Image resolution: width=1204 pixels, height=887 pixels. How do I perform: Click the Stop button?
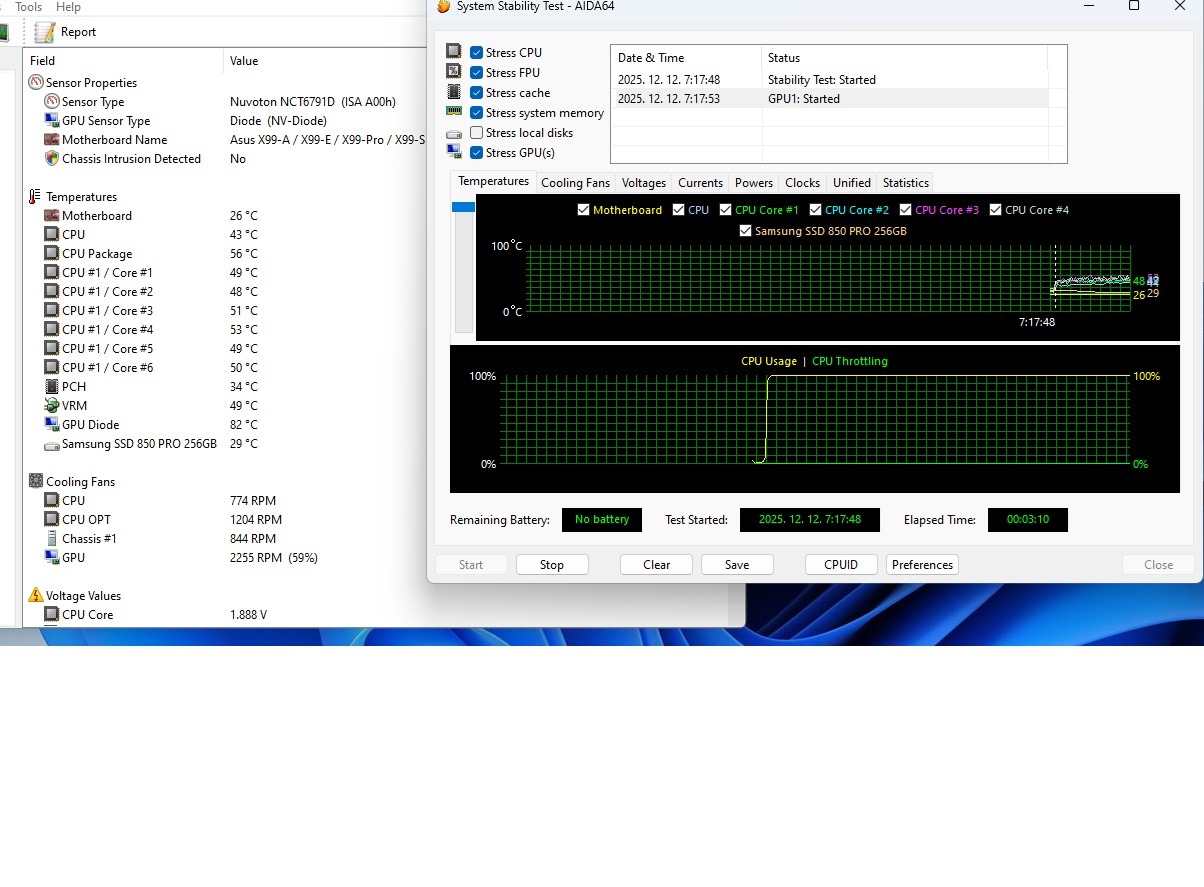(552, 565)
